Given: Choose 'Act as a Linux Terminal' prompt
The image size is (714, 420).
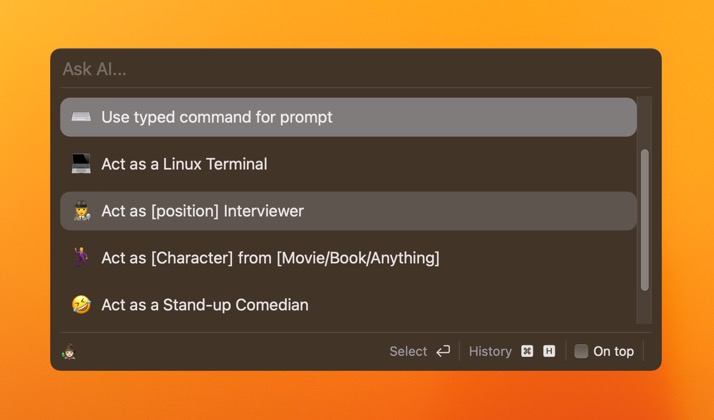Looking at the screenshot, I should (x=184, y=164).
